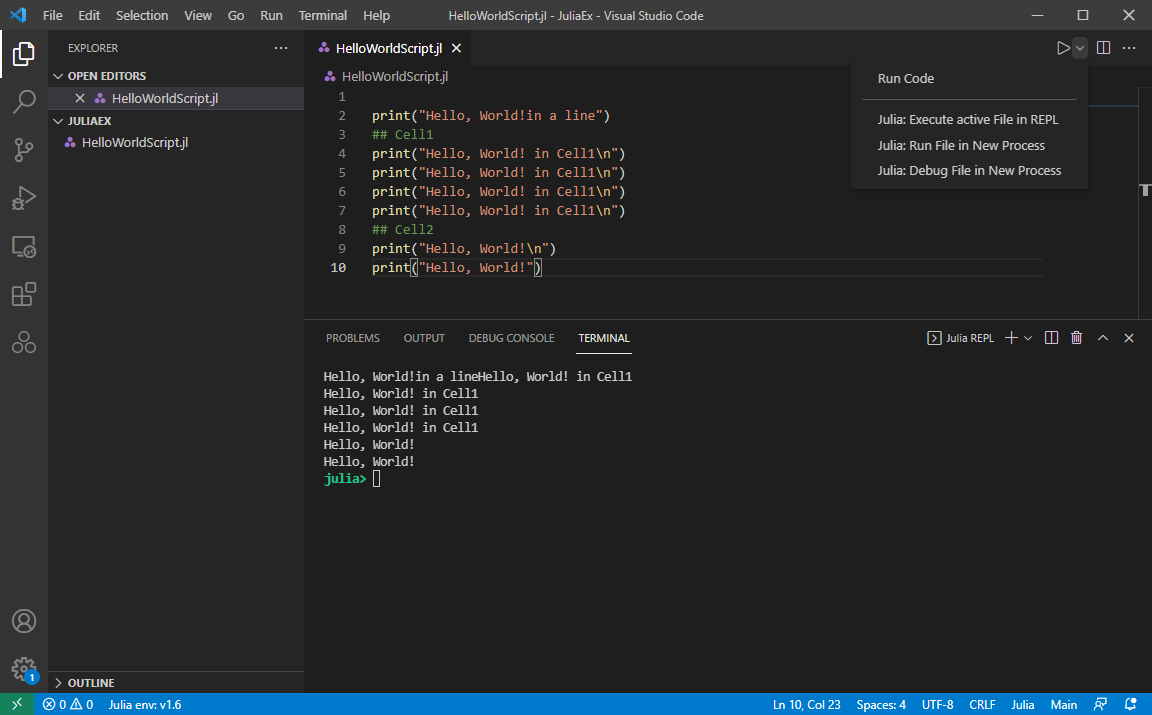Click the VS Code logo in title bar
1152x715 pixels.
[x=18, y=15]
